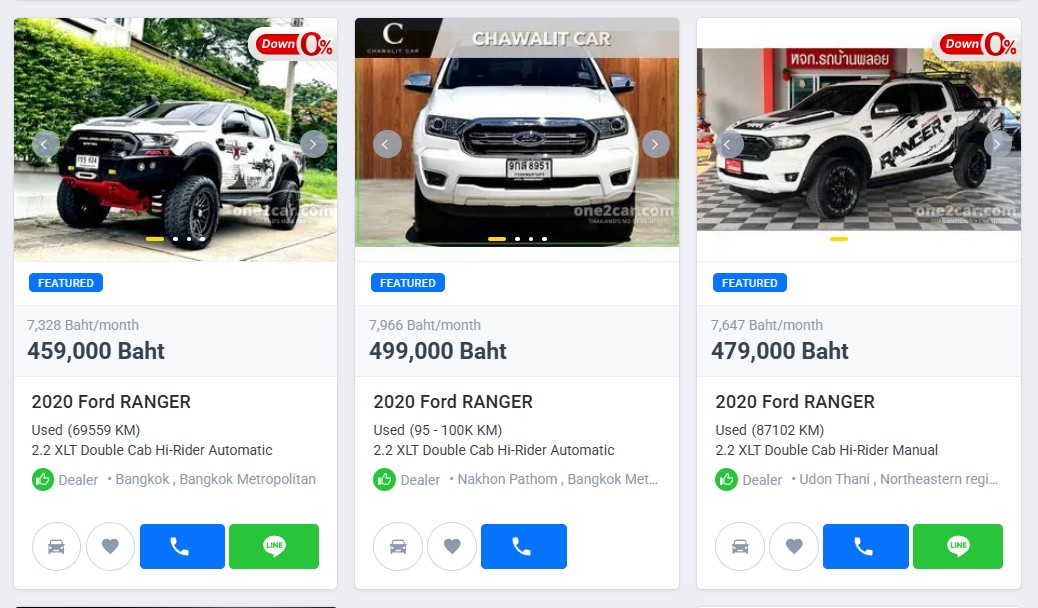Image resolution: width=1038 pixels, height=608 pixels.
Task: Show the next photo of the first Ranger
Action: point(314,144)
